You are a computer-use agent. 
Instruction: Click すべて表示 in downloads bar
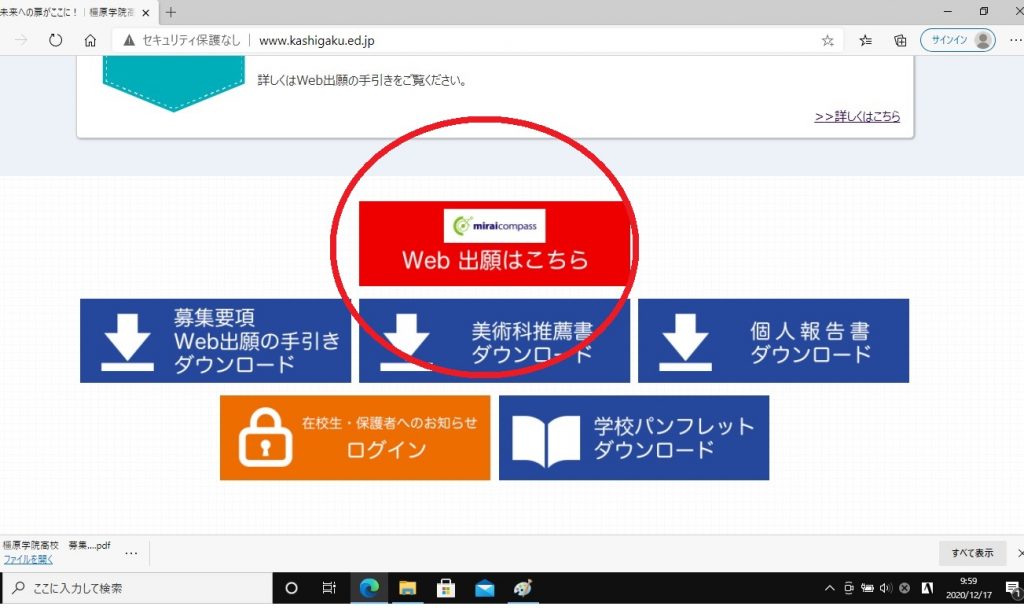[972, 553]
